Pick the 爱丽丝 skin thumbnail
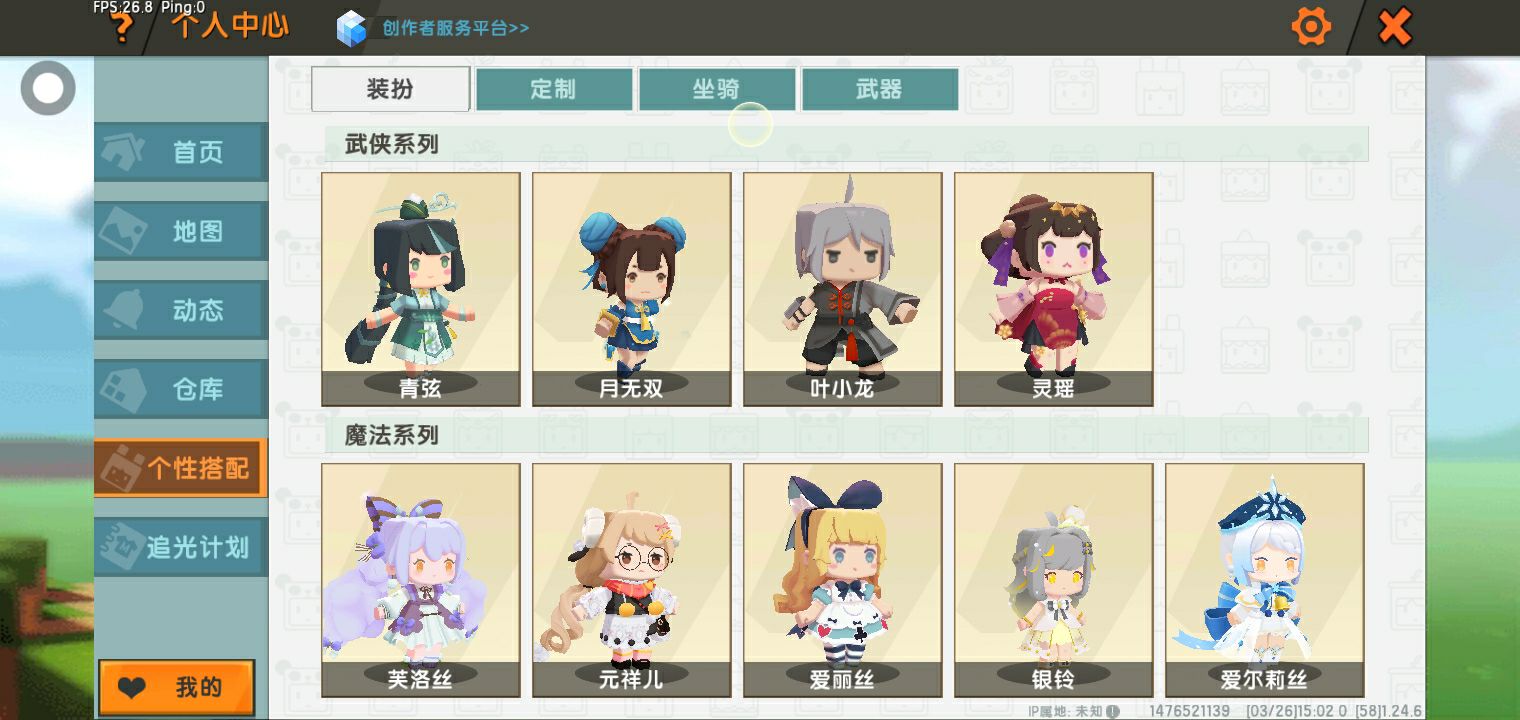1520x720 pixels. tap(843, 580)
